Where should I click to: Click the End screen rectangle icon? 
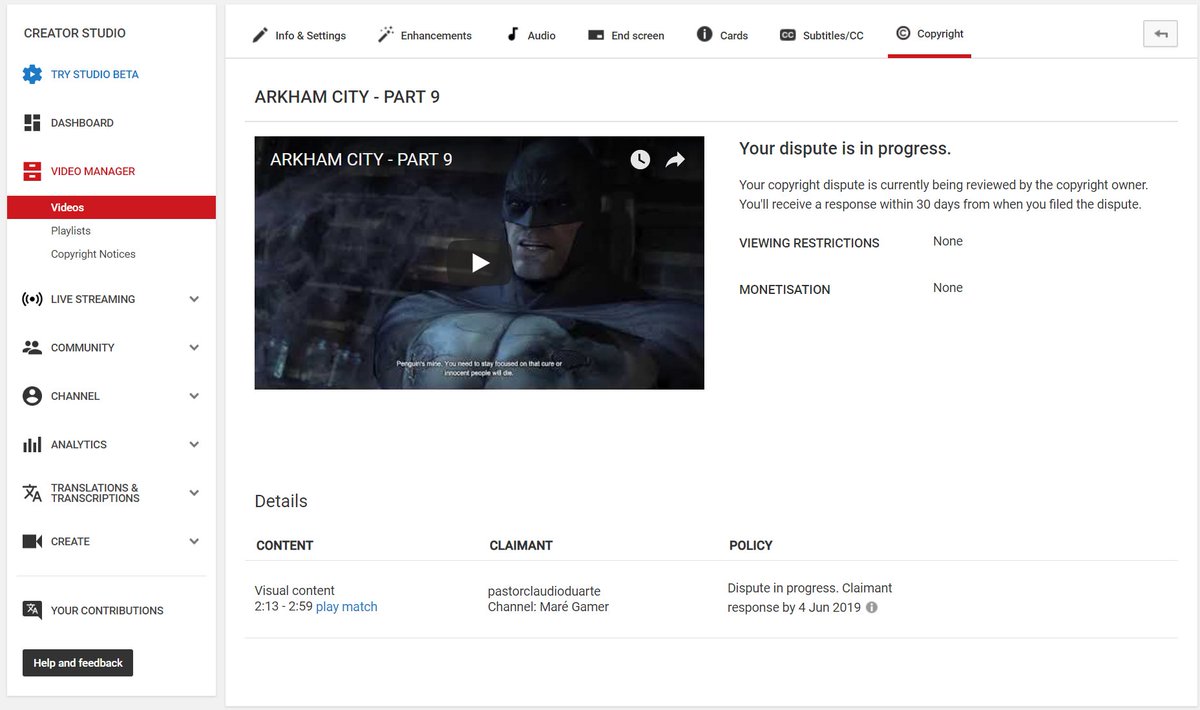click(x=595, y=35)
